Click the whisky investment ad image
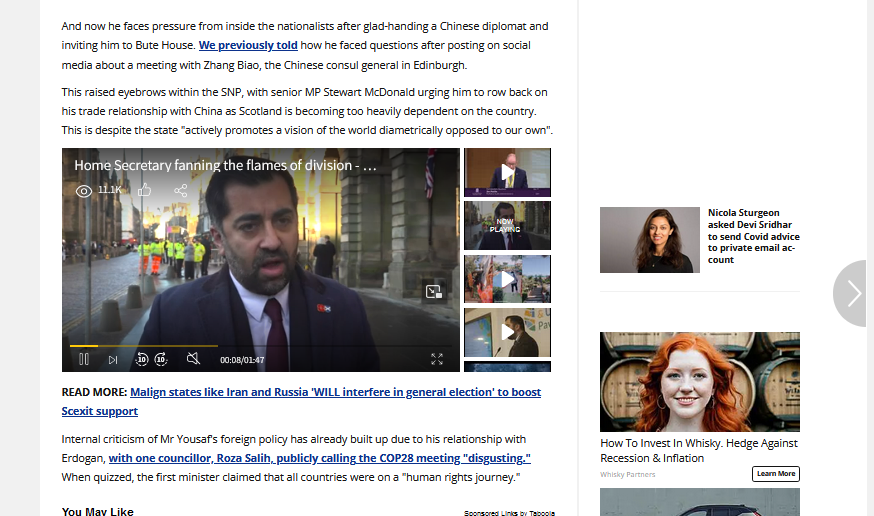The image size is (874, 516). point(700,382)
